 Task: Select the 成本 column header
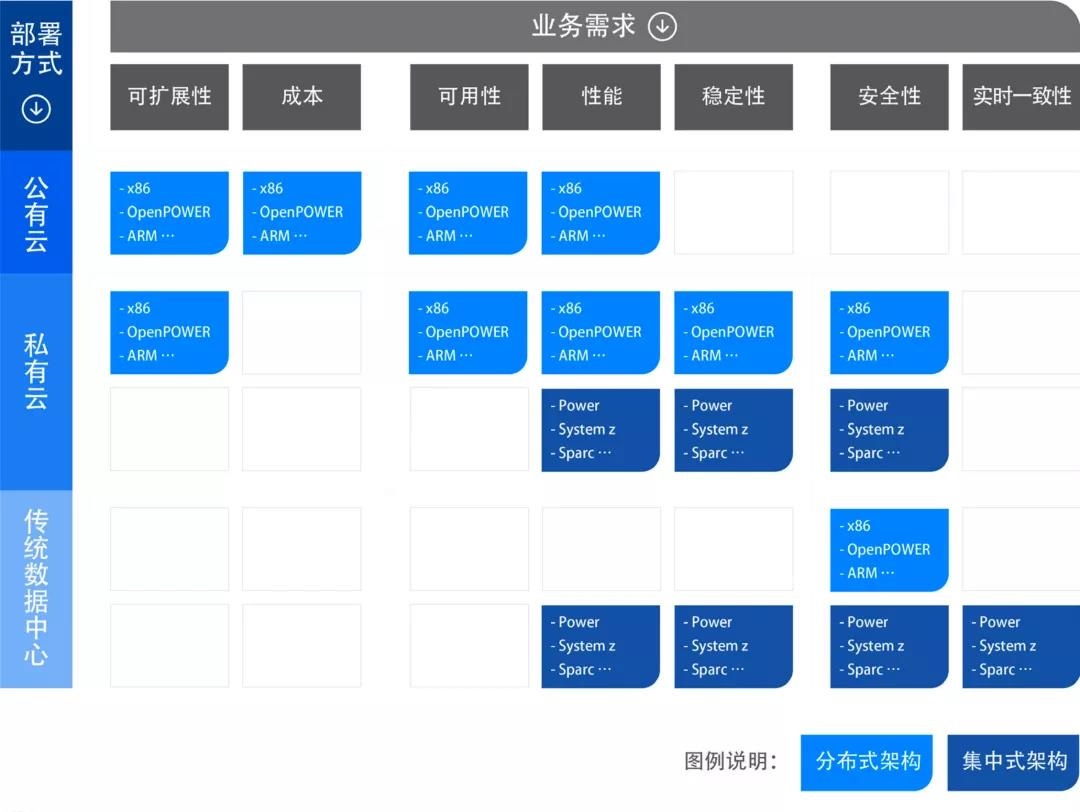pyautogui.click(x=301, y=97)
